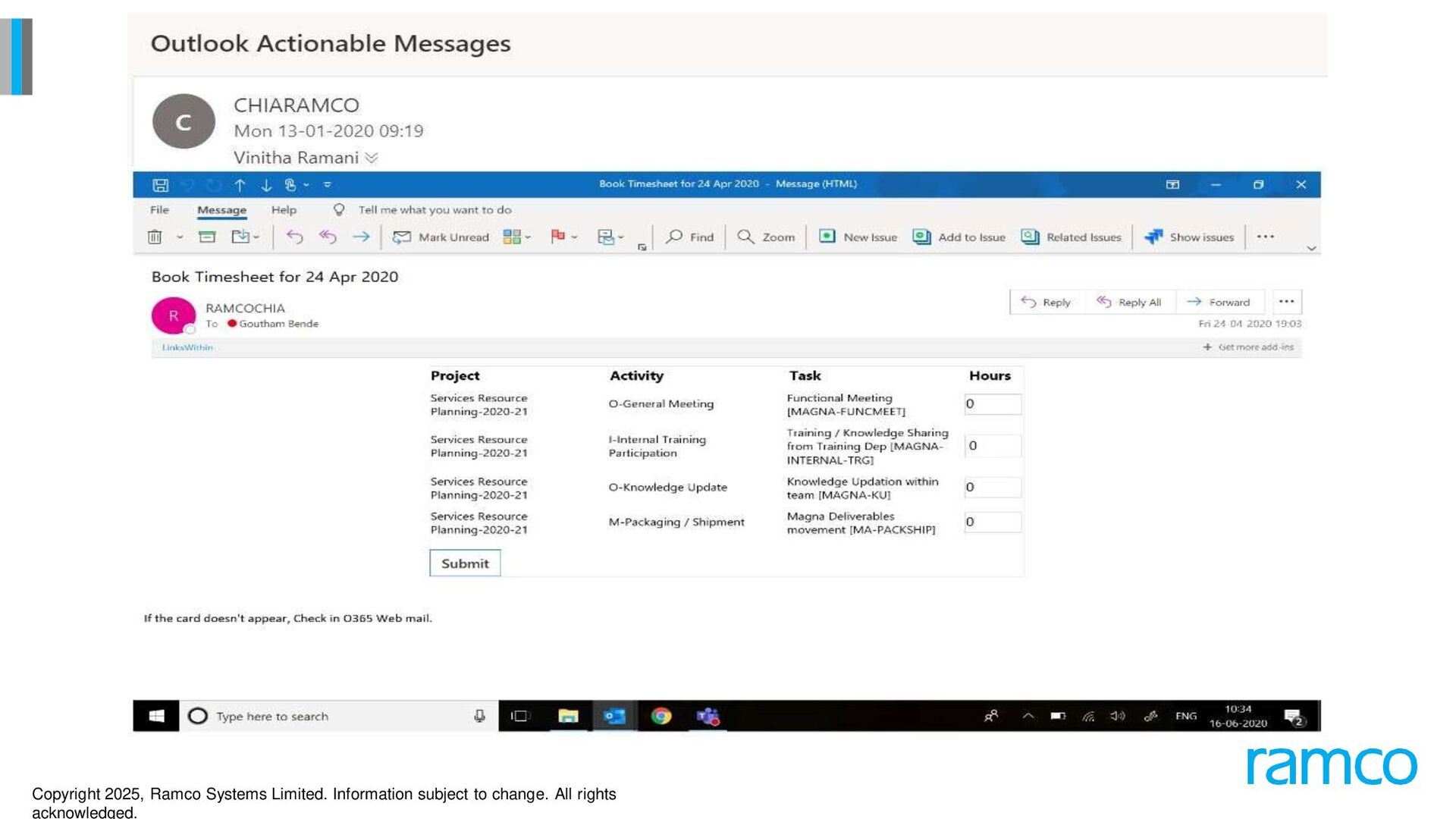Select the Message ribbon tab
1456x819 pixels.
point(221,210)
